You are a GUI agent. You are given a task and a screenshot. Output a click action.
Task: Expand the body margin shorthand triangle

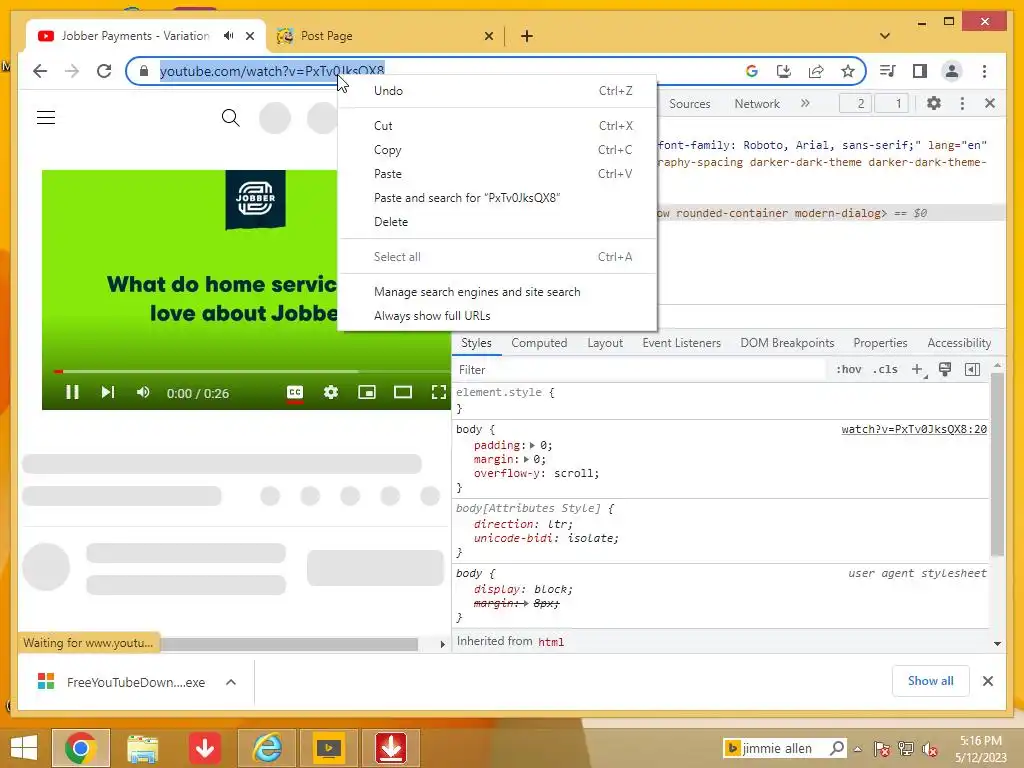526,460
